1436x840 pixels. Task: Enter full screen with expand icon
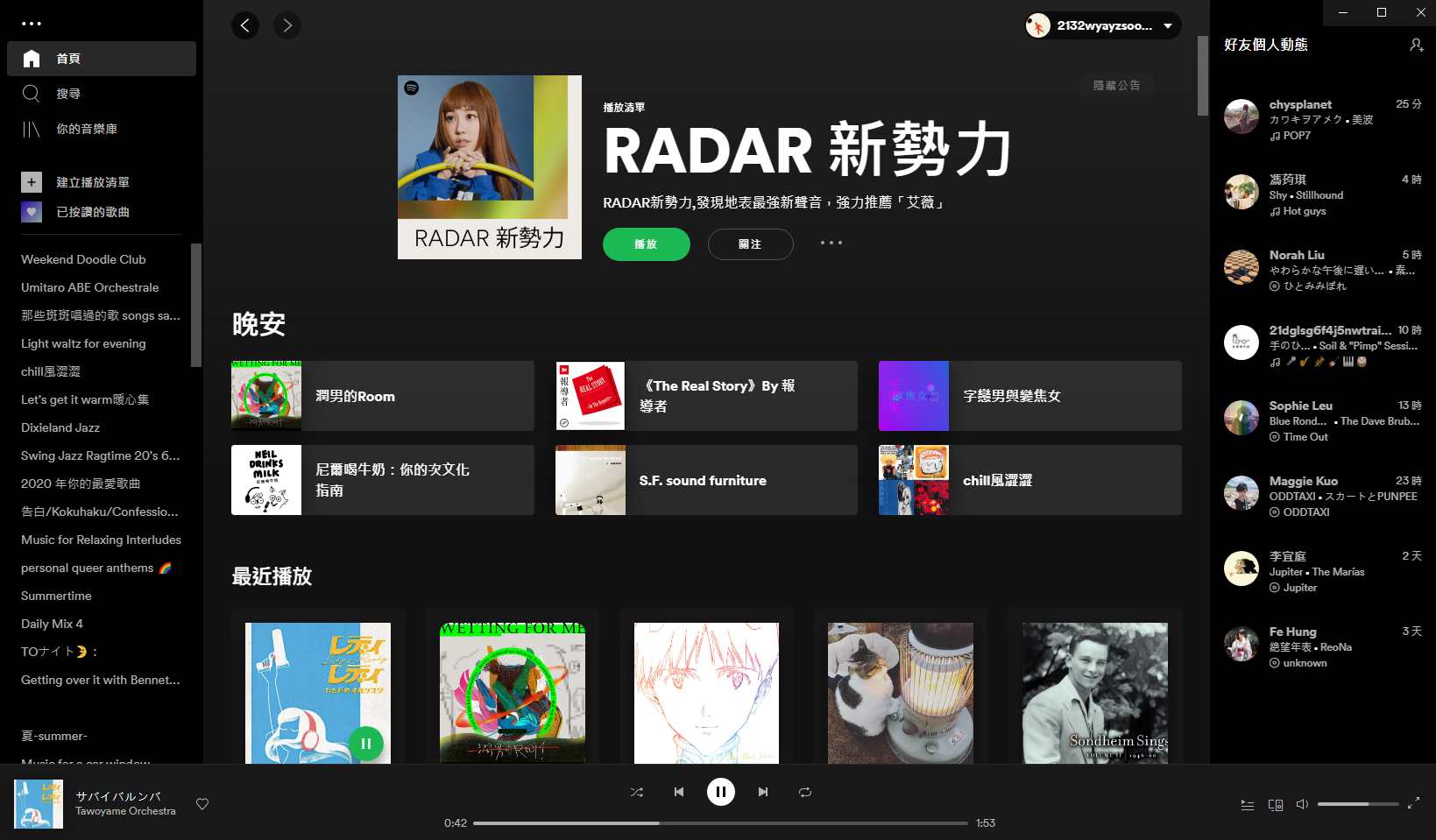click(1413, 803)
